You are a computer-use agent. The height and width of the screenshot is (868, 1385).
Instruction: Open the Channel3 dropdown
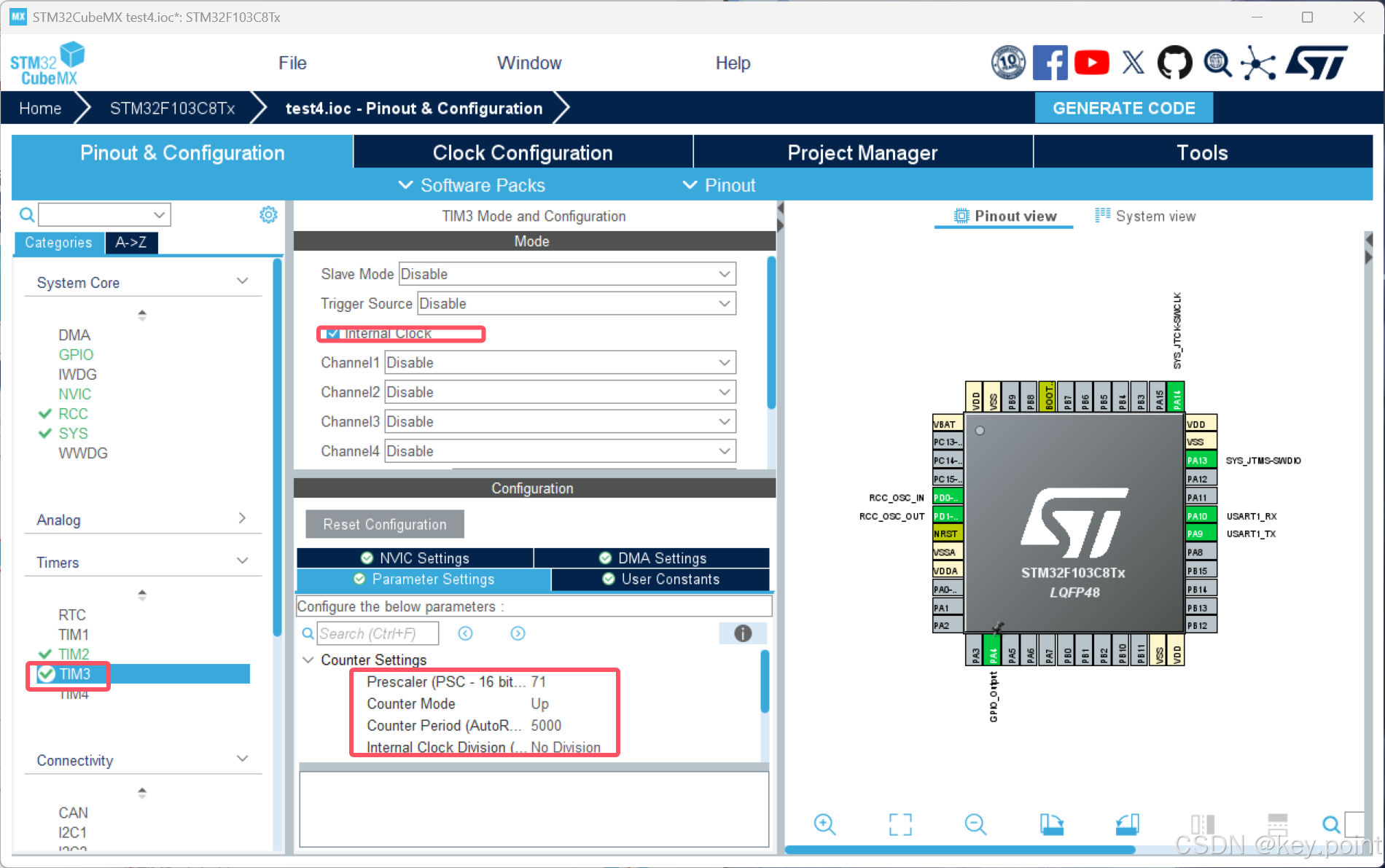coord(560,421)
